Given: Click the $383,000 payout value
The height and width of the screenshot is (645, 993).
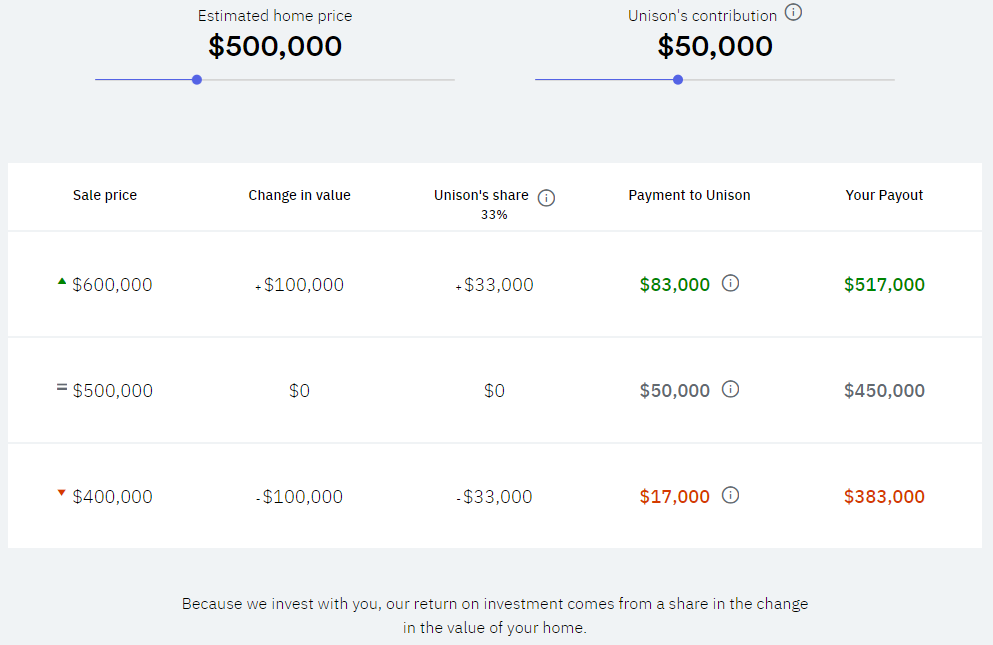Looking at the screenshot, I should pos(884,496).
